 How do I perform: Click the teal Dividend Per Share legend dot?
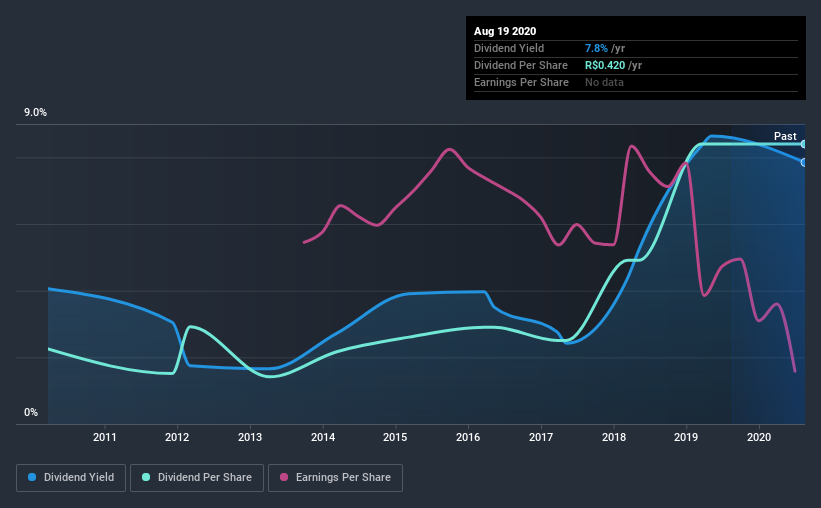pos(146,477)
